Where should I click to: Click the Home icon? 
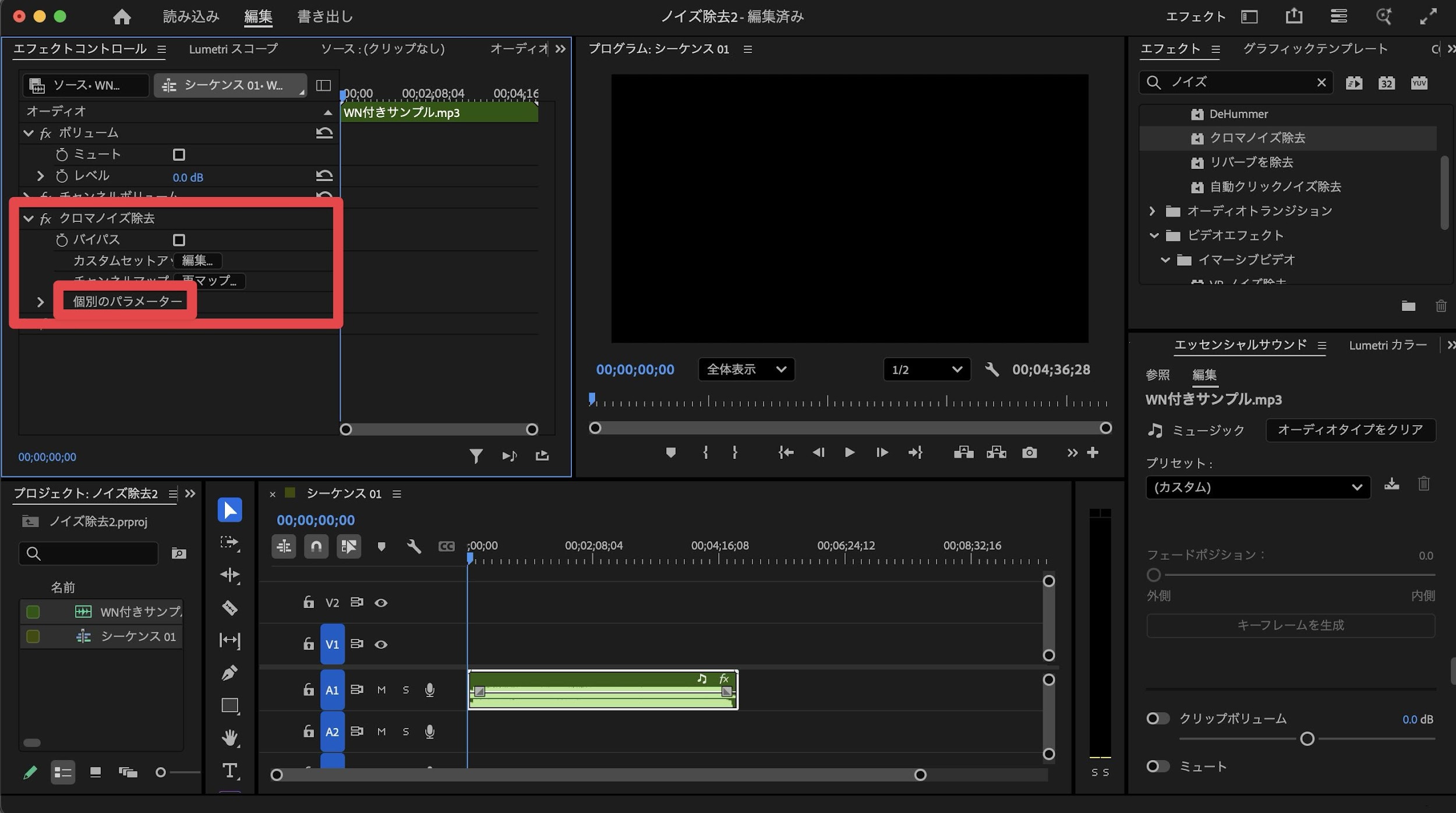[122, 16]
